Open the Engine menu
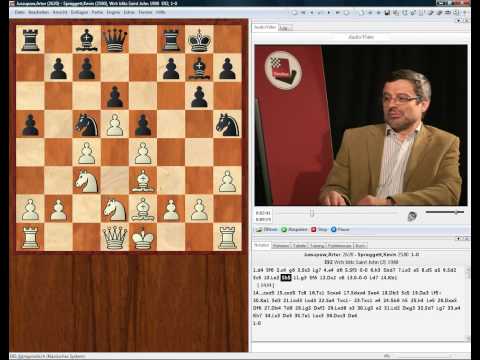The width and height of the screenshot is (480, 360). [x=113, y=12]
